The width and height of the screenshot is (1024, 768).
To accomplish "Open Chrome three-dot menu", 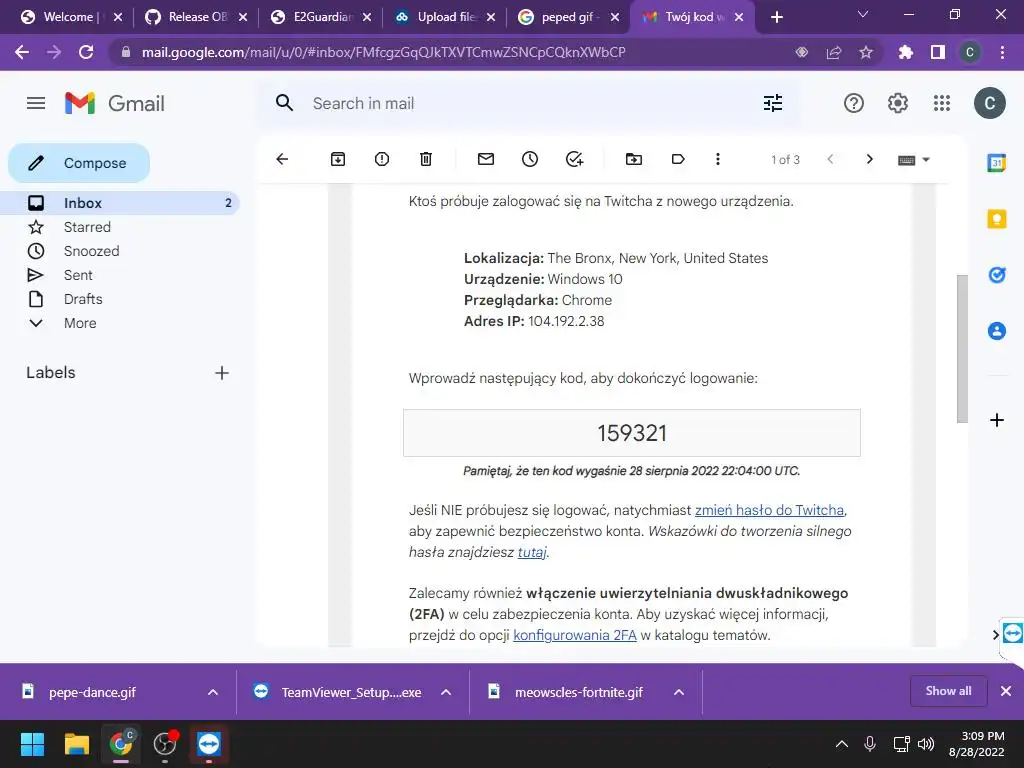I will click(1002, 52).
